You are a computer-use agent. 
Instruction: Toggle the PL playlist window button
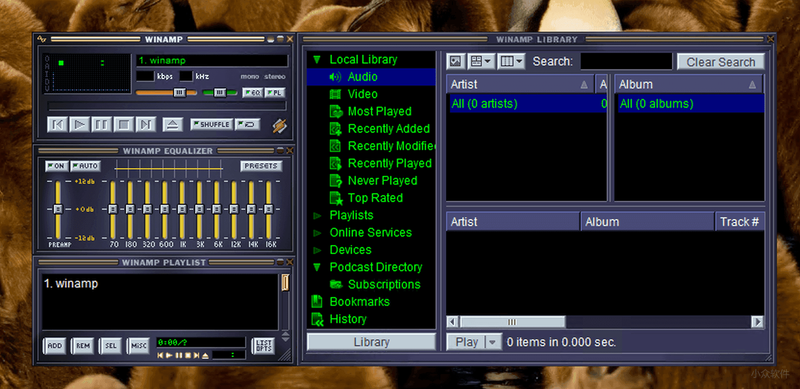[x=274, y=93]
